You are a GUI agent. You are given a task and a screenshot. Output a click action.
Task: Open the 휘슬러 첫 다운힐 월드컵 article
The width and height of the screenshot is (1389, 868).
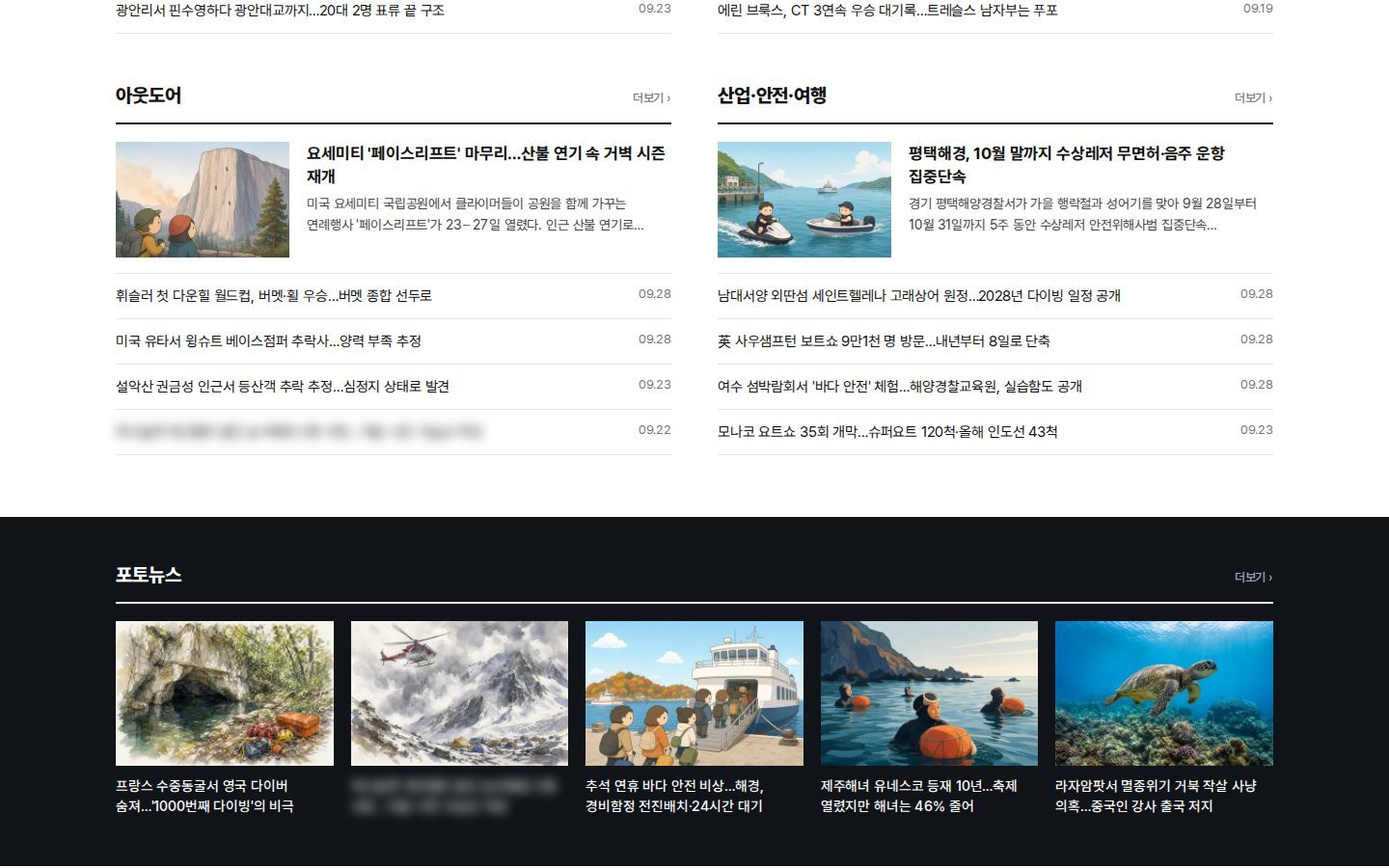[x=274, y=296]
